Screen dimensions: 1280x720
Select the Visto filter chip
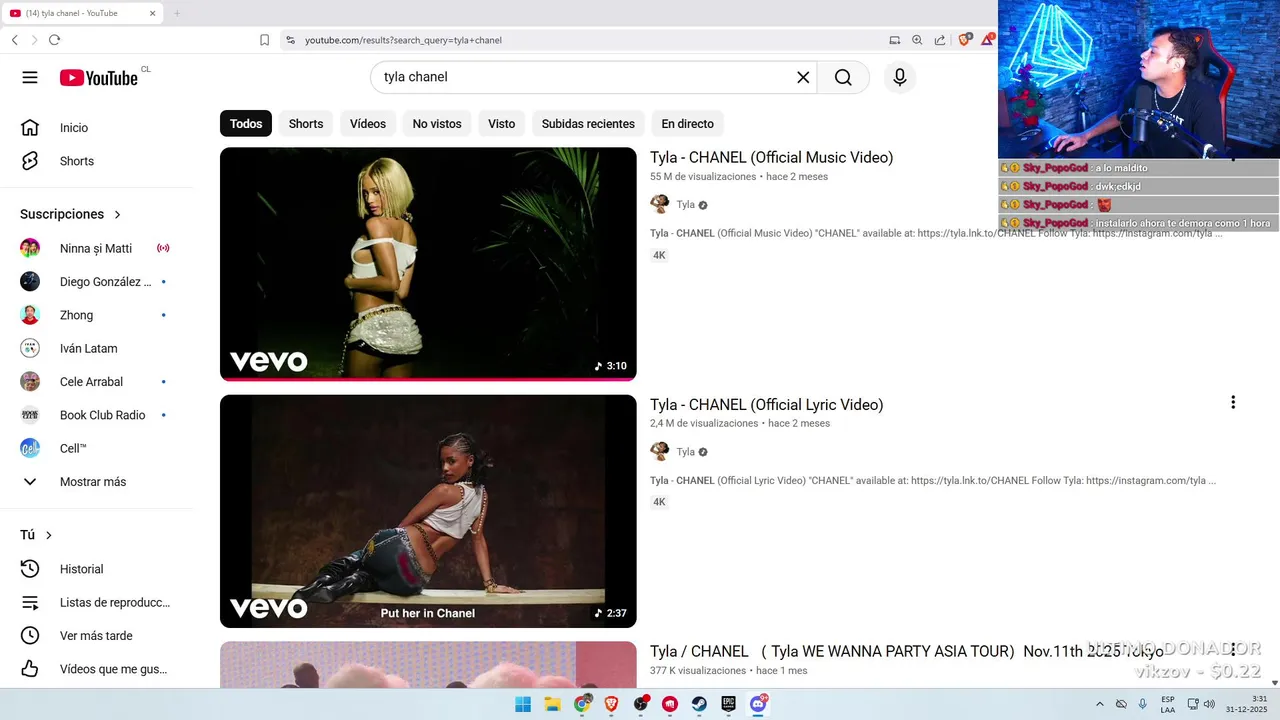pos(502,124)
